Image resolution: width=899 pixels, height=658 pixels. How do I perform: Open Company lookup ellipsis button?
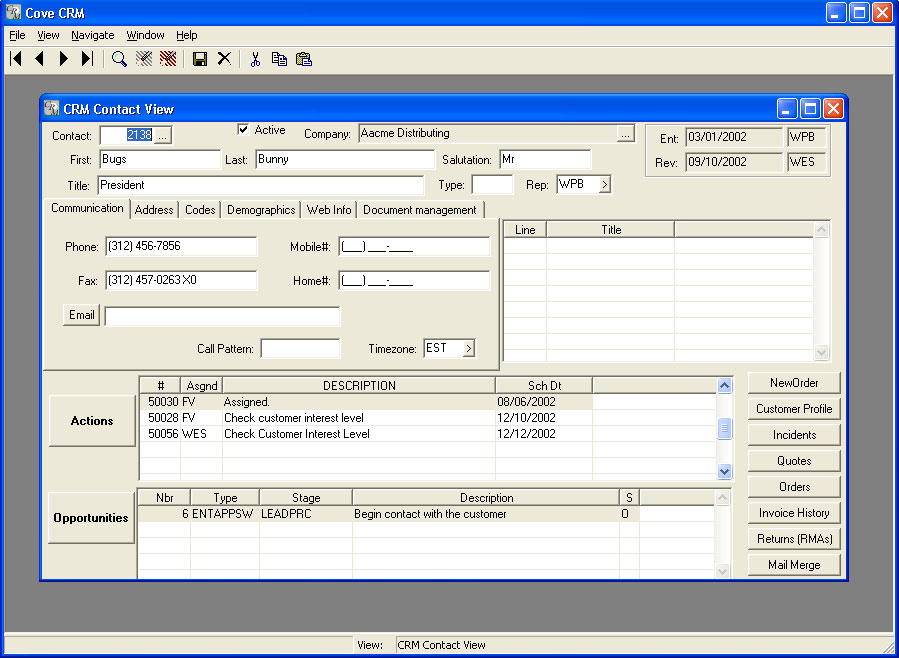click(x=626, y=134)
